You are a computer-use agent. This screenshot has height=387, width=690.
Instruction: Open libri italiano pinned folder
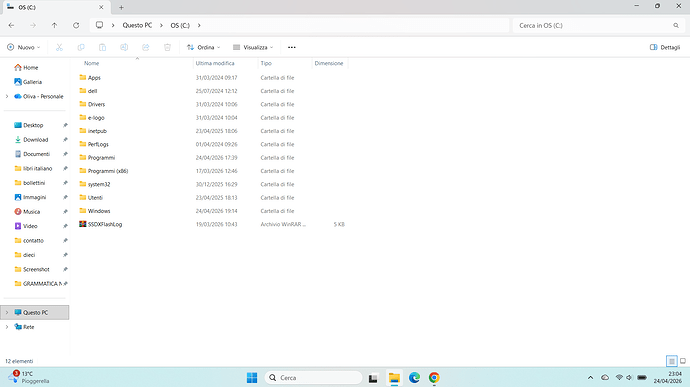coord(33,168)
